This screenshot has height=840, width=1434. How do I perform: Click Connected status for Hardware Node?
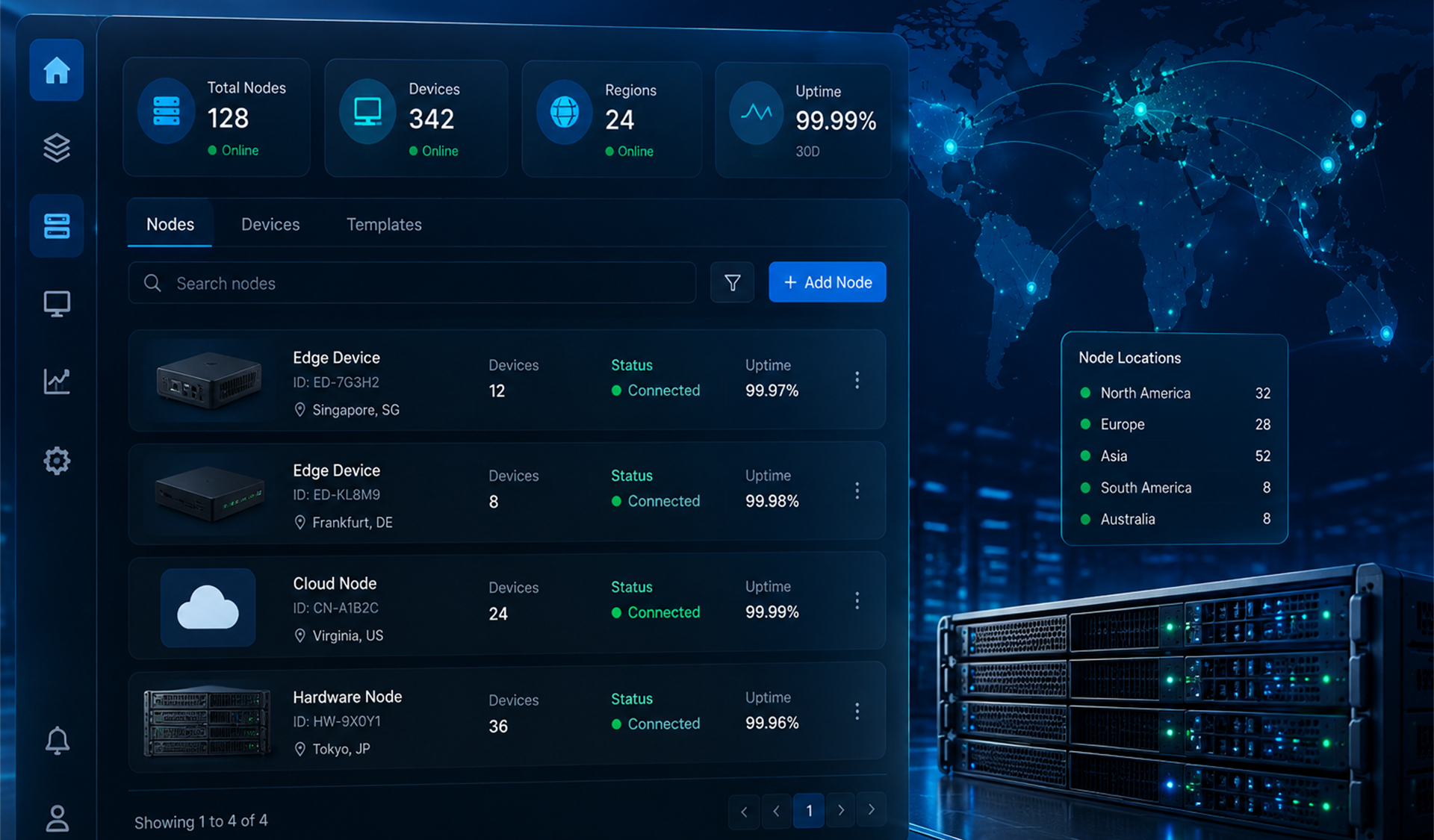point(656,724)
